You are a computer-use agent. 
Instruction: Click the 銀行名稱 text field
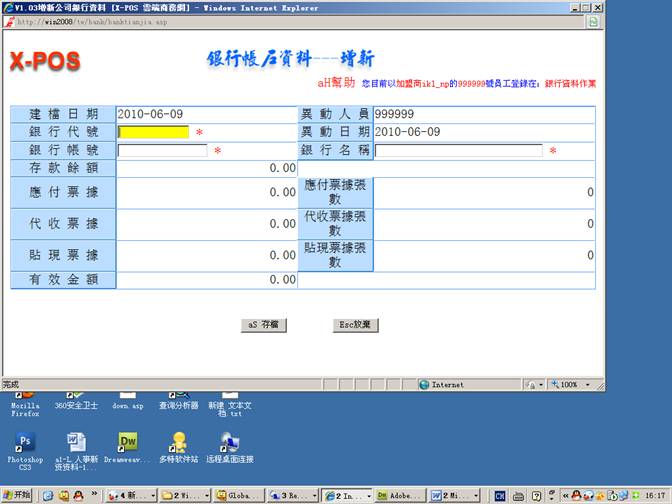458,151
